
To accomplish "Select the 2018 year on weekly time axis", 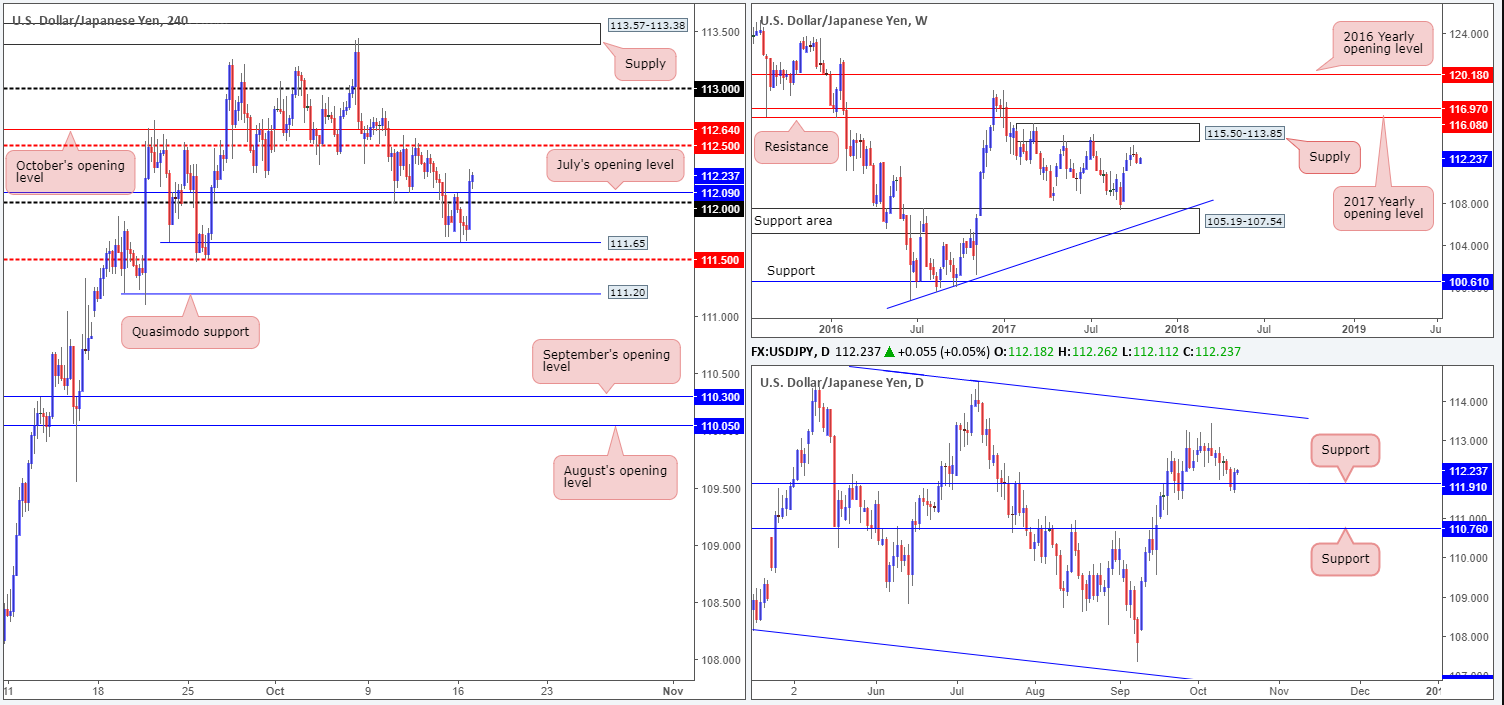I will point(1177,328).
